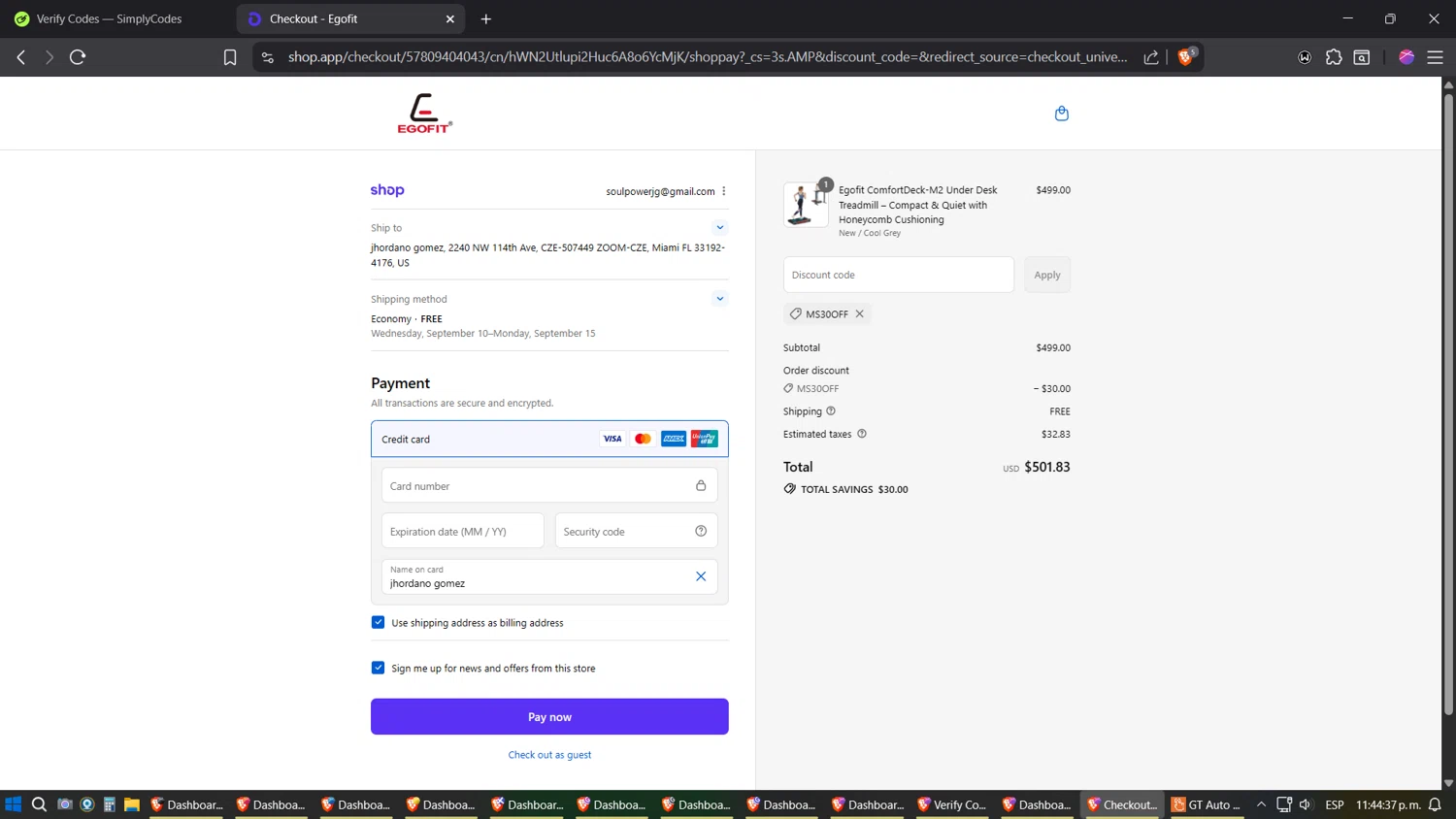1456x819 pixels.
Task: Open Brave Leo AI icon
Action: [x=1406, y=57]
